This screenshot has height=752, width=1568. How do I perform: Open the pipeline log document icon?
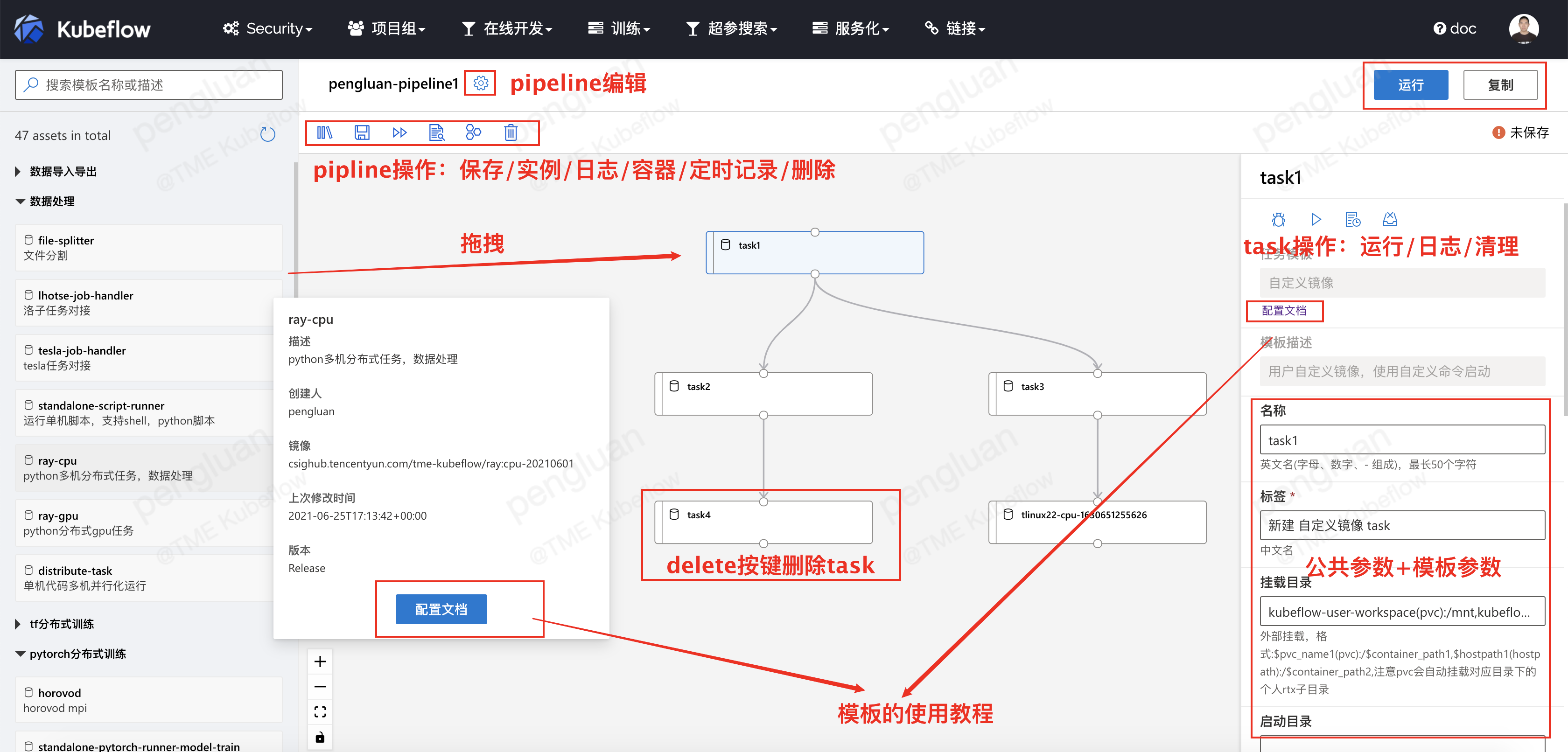click(436, 132)
